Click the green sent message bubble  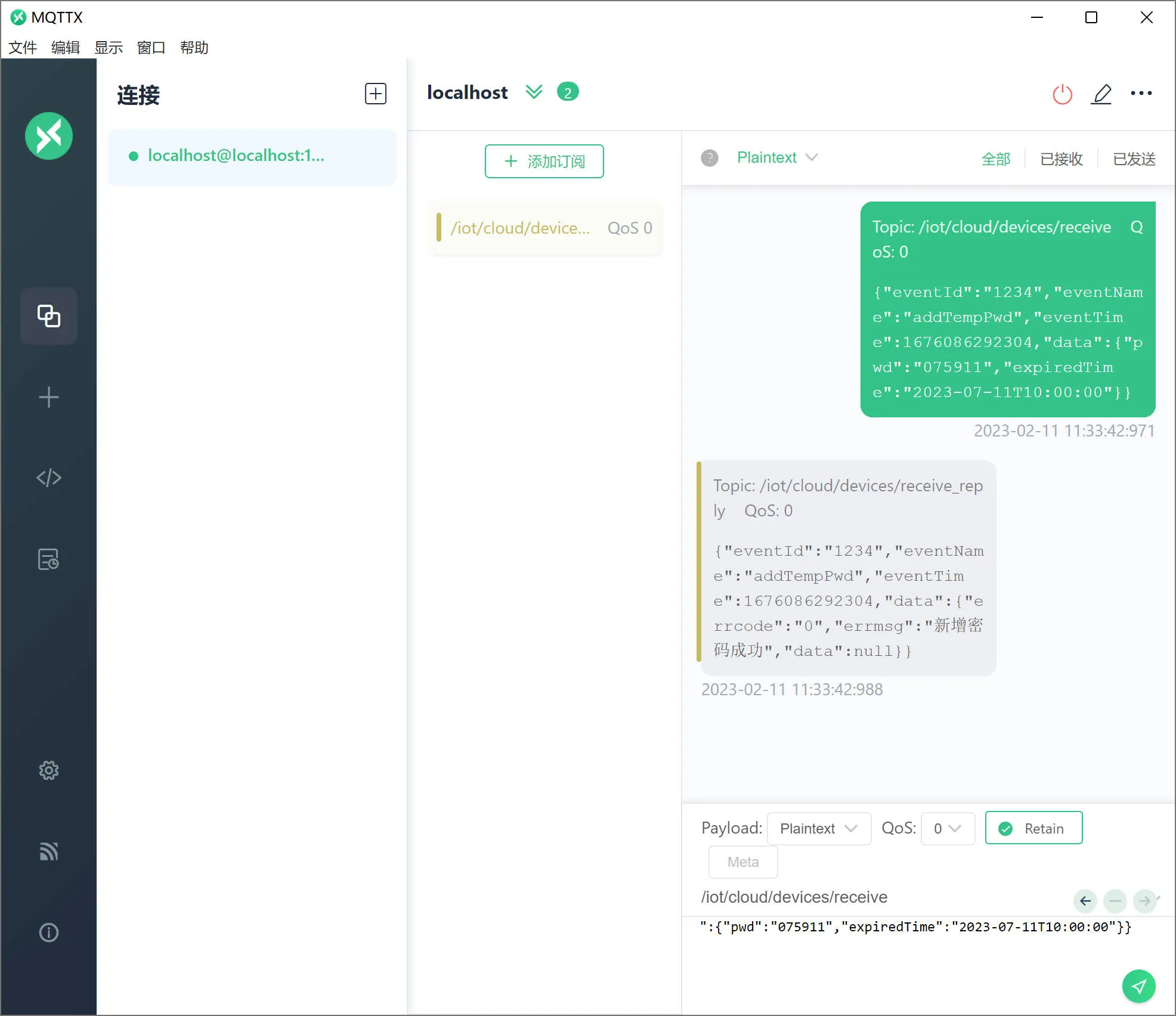[x=1008, y=309]
